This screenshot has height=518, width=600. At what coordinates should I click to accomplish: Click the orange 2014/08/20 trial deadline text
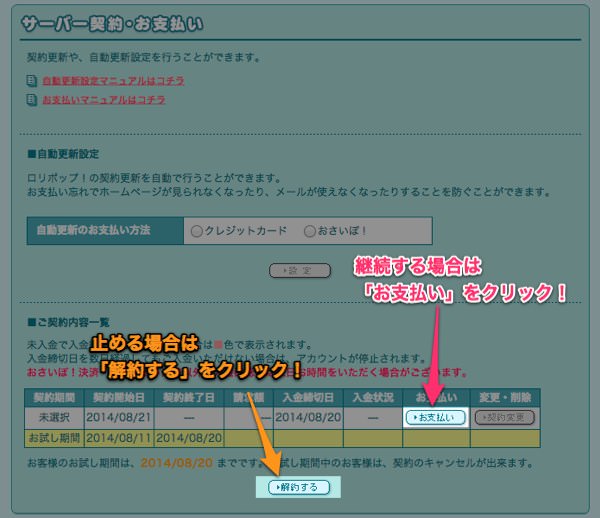pos(176,463)
